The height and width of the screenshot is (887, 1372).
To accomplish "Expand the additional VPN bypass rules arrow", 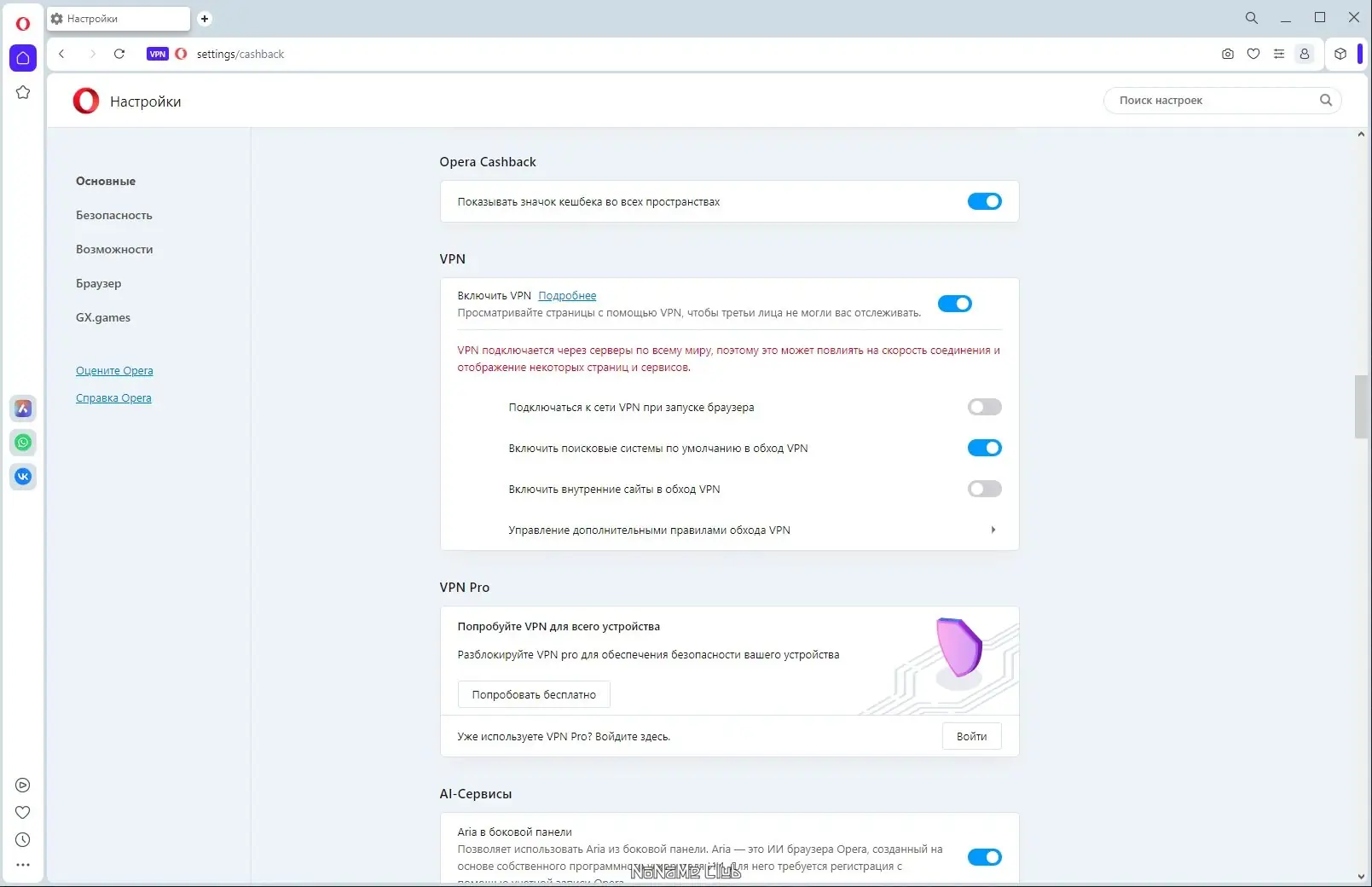I will [x=993, y=530].
